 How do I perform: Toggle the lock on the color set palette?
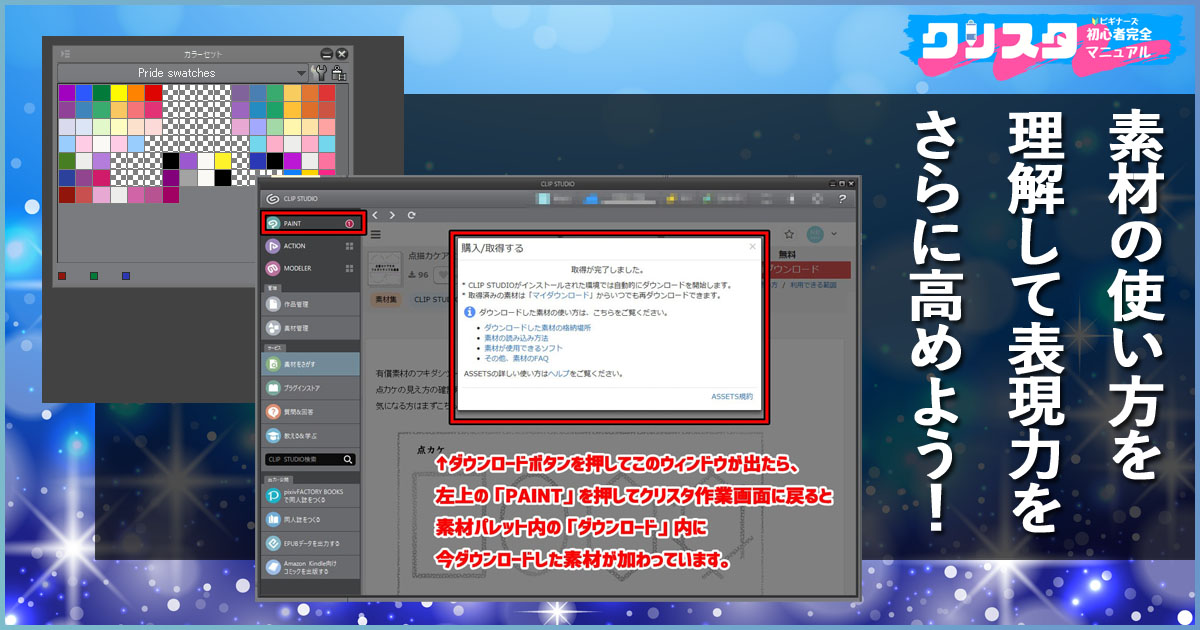click(340, 73)
